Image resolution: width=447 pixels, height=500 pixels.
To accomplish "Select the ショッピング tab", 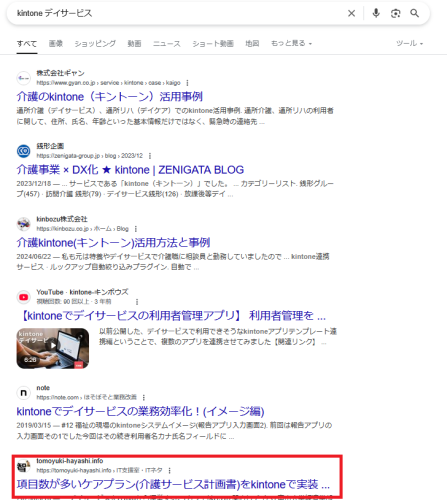I will (95, 43).
